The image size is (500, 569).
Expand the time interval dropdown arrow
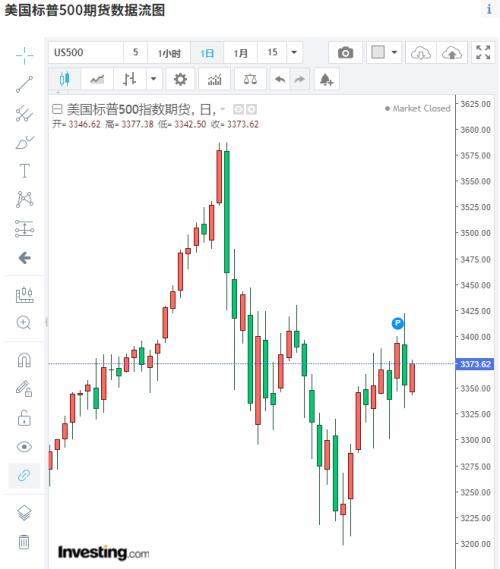[x=294, y=53]
